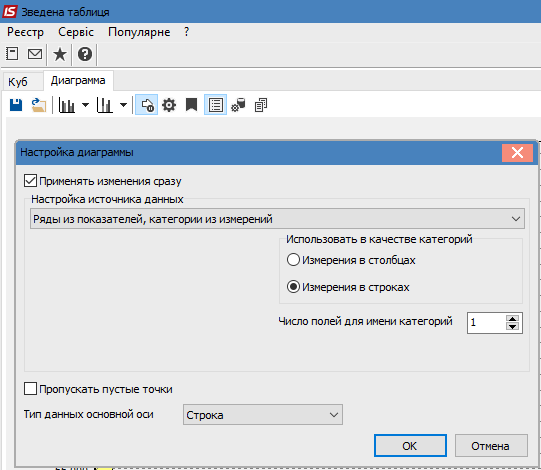Click the favorites star icon
The width and height of the screenshot is (541, 470).
click(60, 54)
